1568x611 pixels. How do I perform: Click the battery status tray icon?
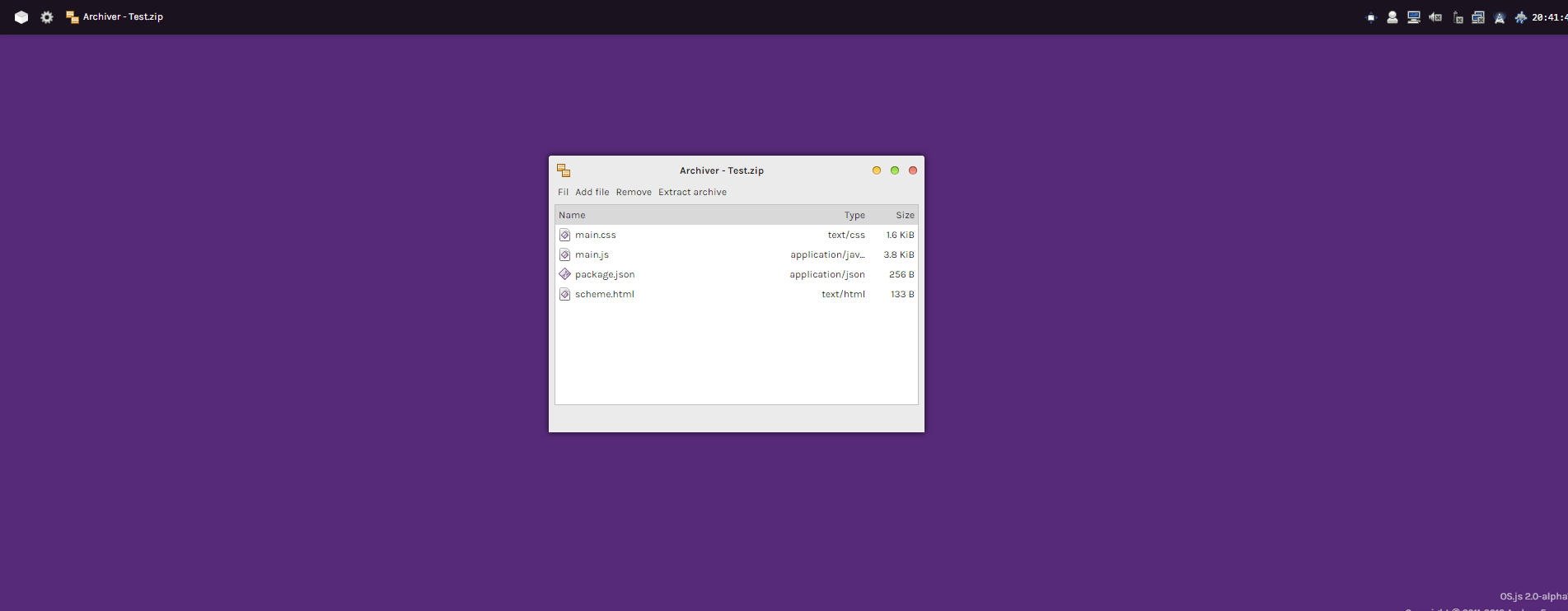1458,17
